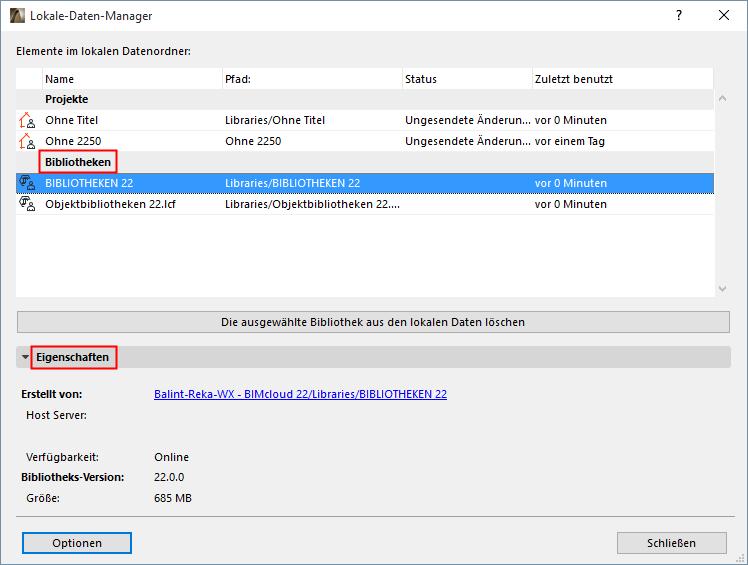Click the Online availability value
The image size is (748, 565).
(171, 457)
